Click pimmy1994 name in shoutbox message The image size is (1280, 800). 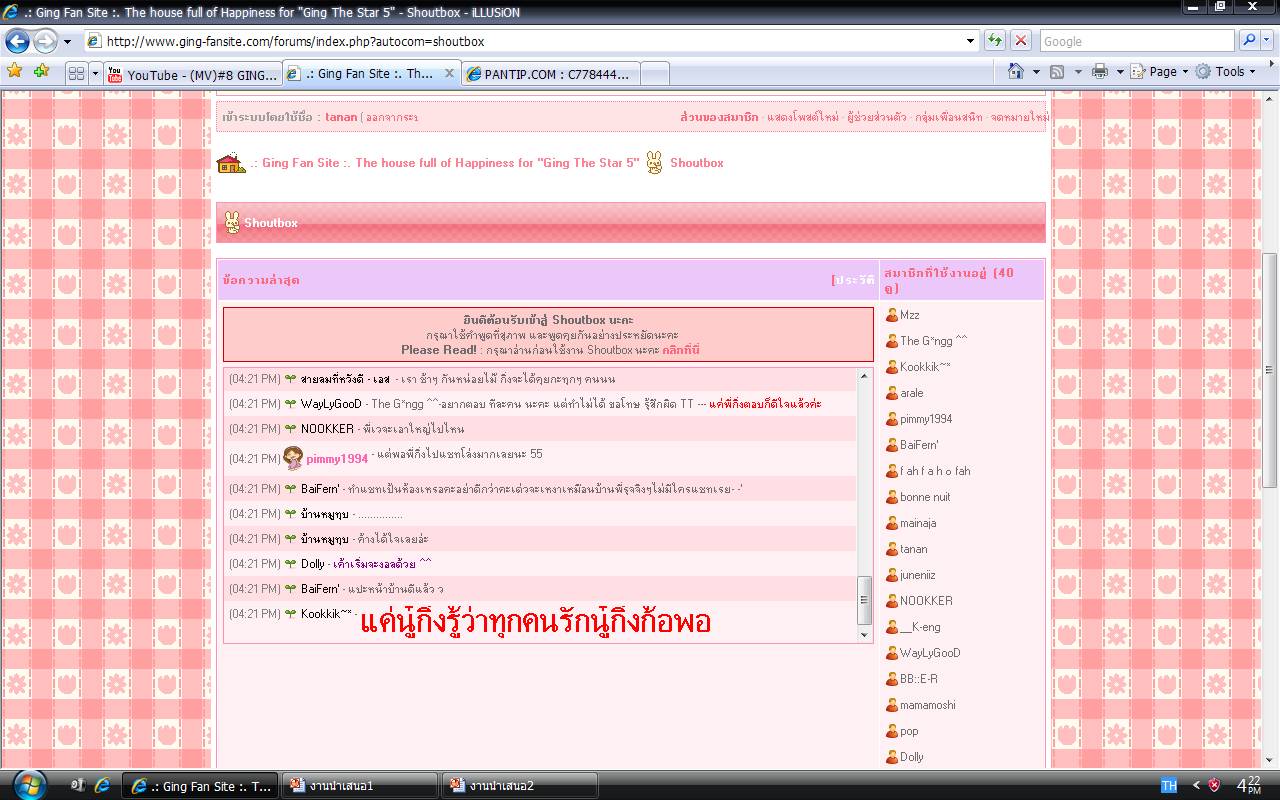pos(337,458)
